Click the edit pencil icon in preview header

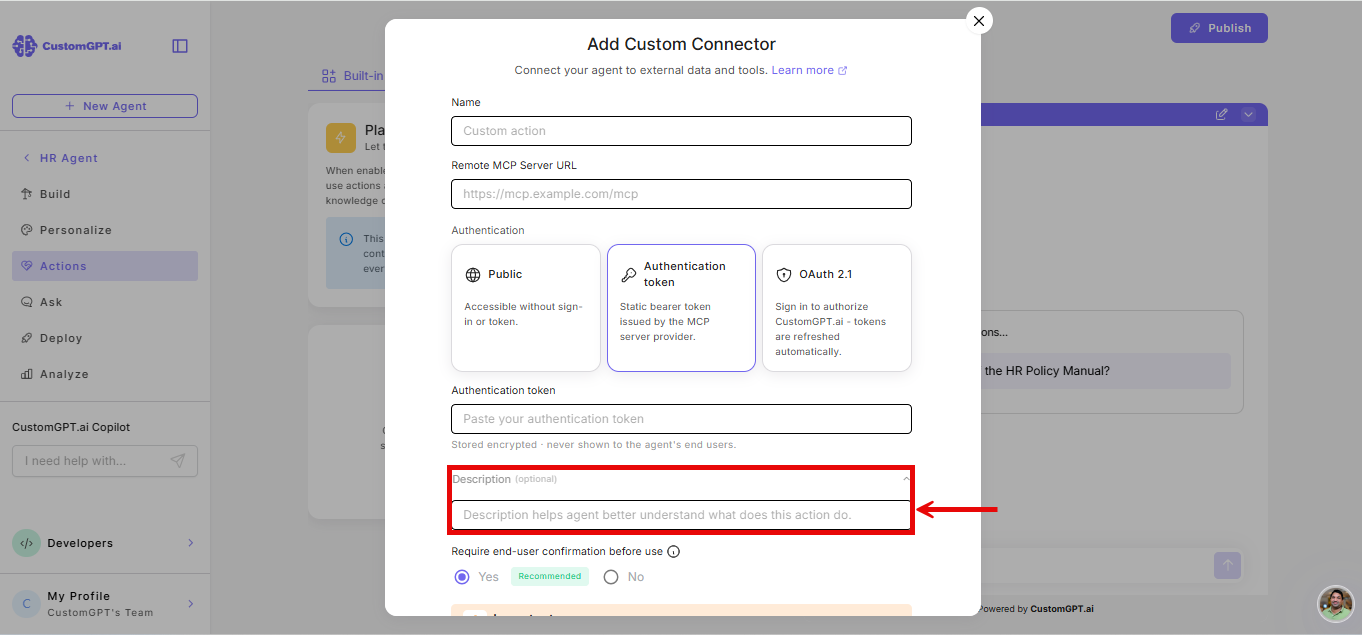click(1221, 115)
